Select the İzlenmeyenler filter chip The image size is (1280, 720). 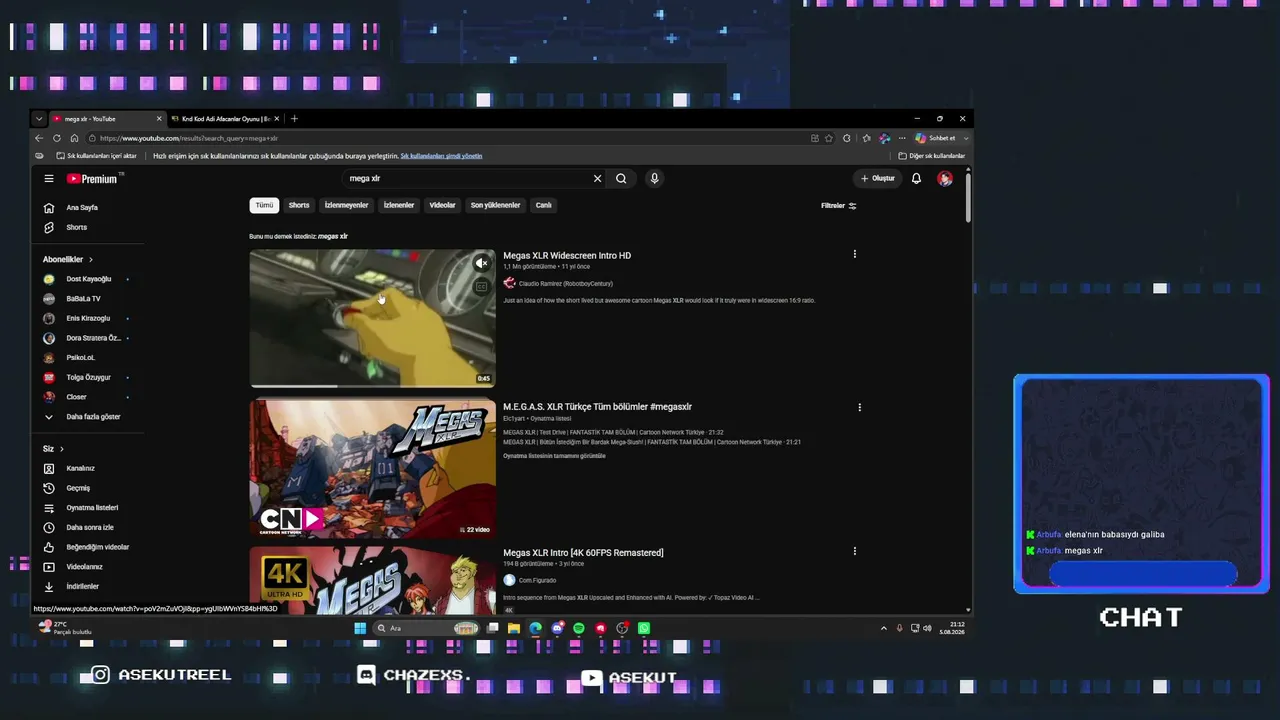(x=346, y=206)
